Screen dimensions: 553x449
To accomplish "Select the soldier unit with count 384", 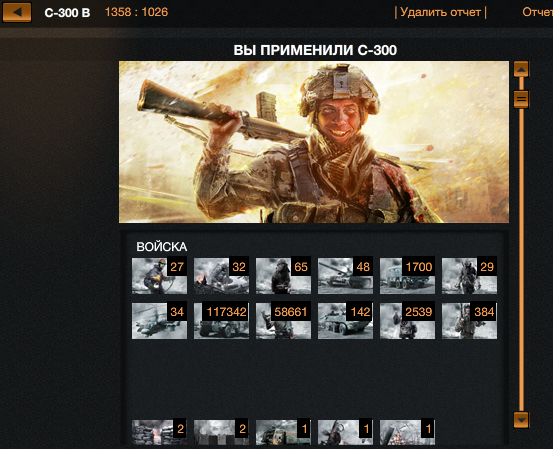I will pyautogui.click(x=469, y=321).
